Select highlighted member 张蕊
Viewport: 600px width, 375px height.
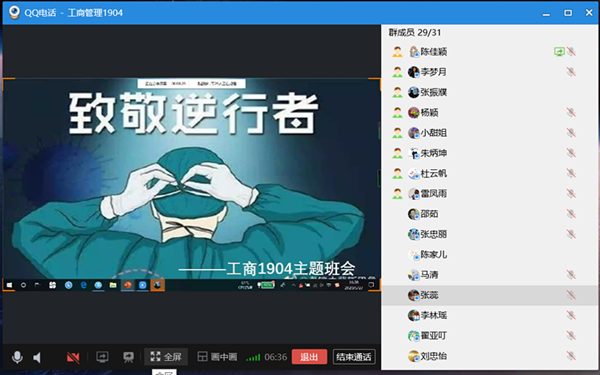tap(490, 295)
